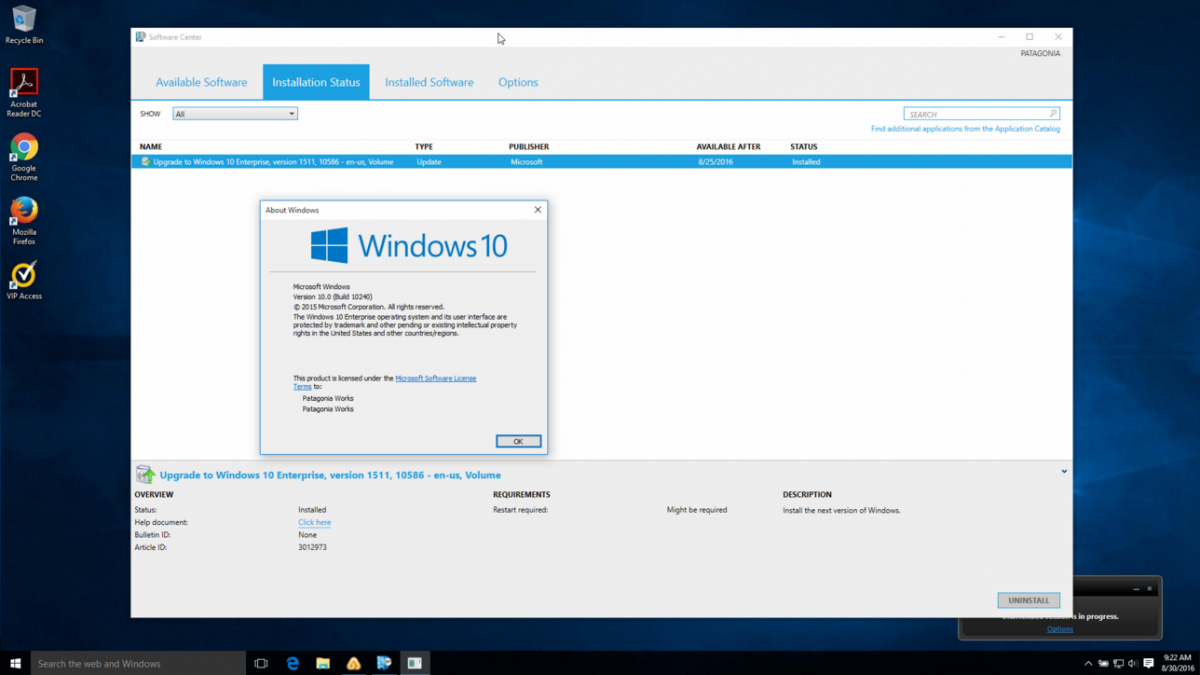Screen dimensions: 1200x675
Task: Open the SHOW filter dropdown
Action: [x=235, y=114]
